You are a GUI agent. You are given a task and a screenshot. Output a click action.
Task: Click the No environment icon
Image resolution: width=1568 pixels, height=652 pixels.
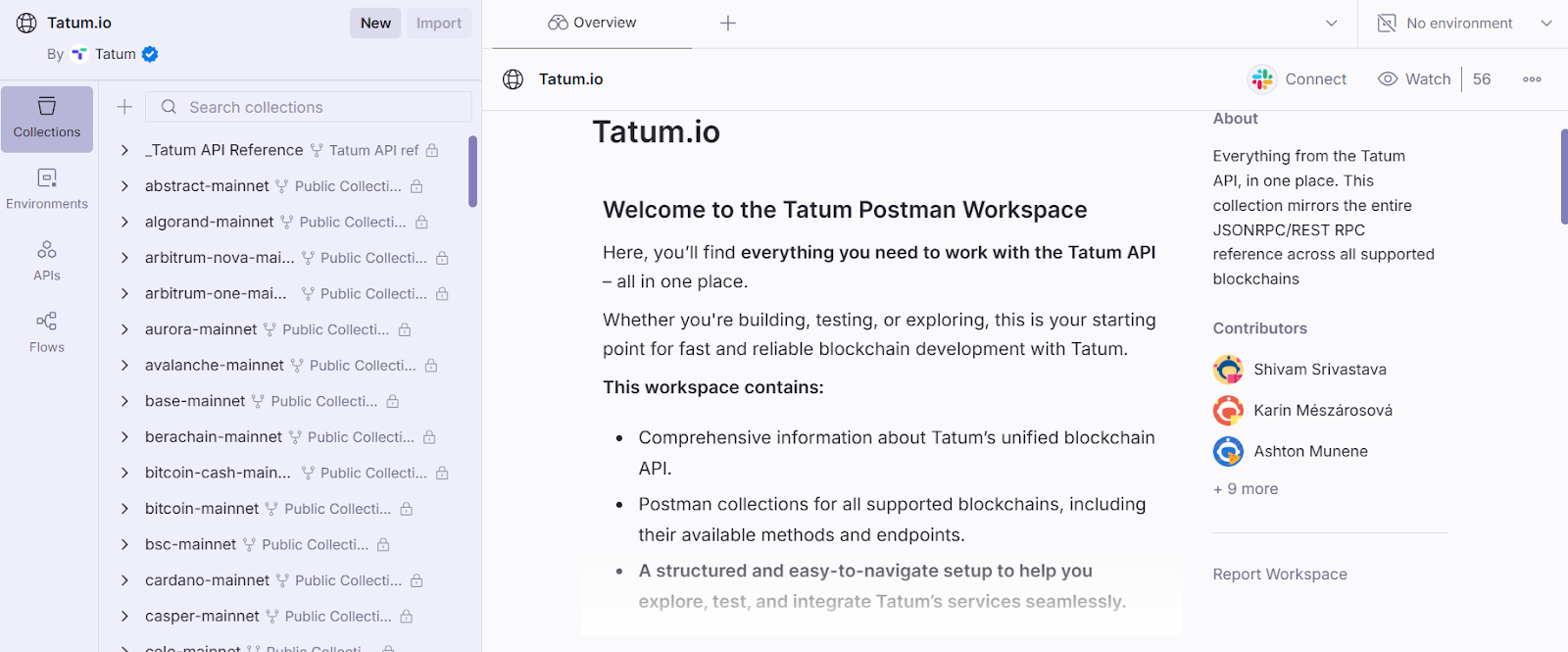click(1387, 24)
